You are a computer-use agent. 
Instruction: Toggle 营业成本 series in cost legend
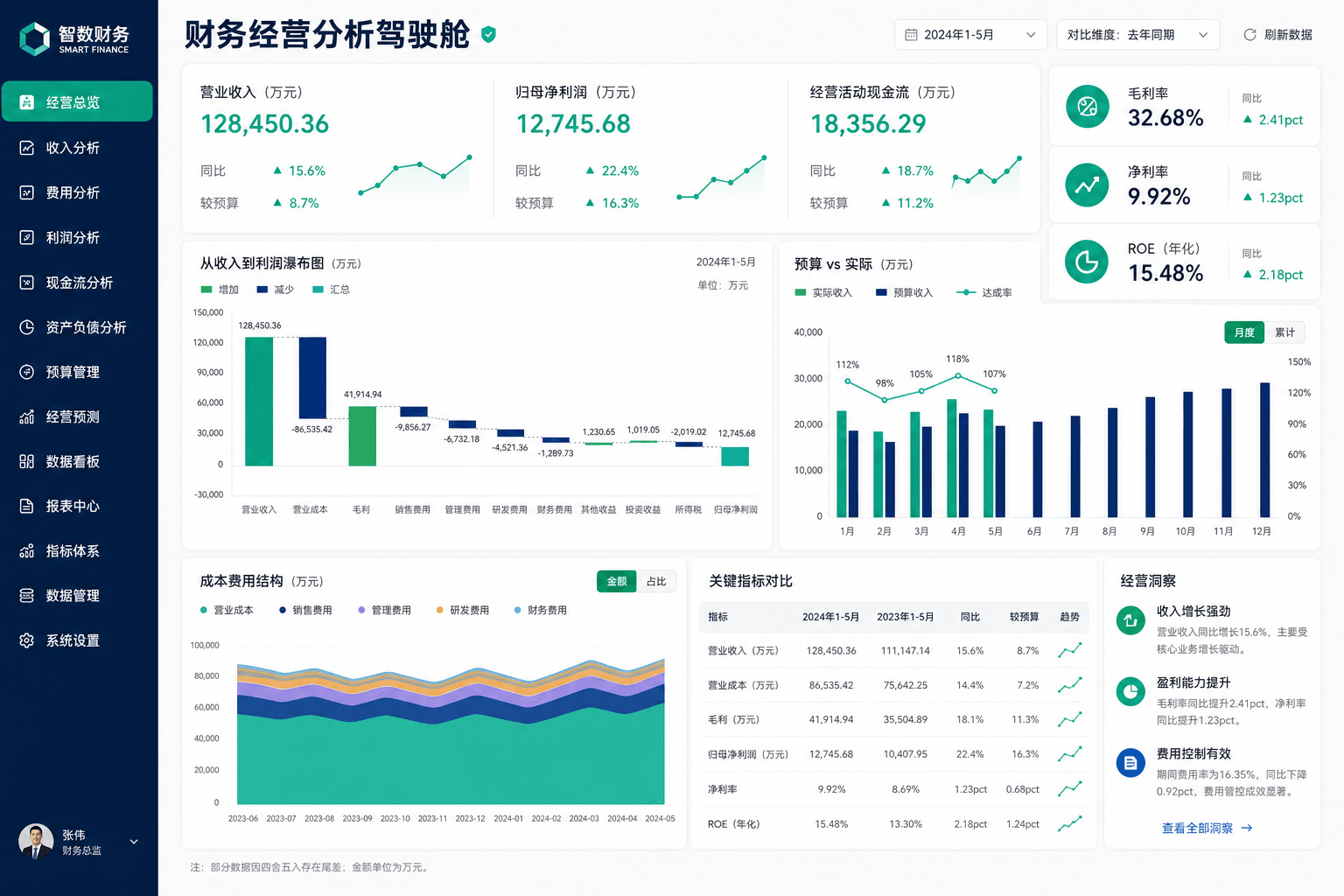tap(227, 610)
